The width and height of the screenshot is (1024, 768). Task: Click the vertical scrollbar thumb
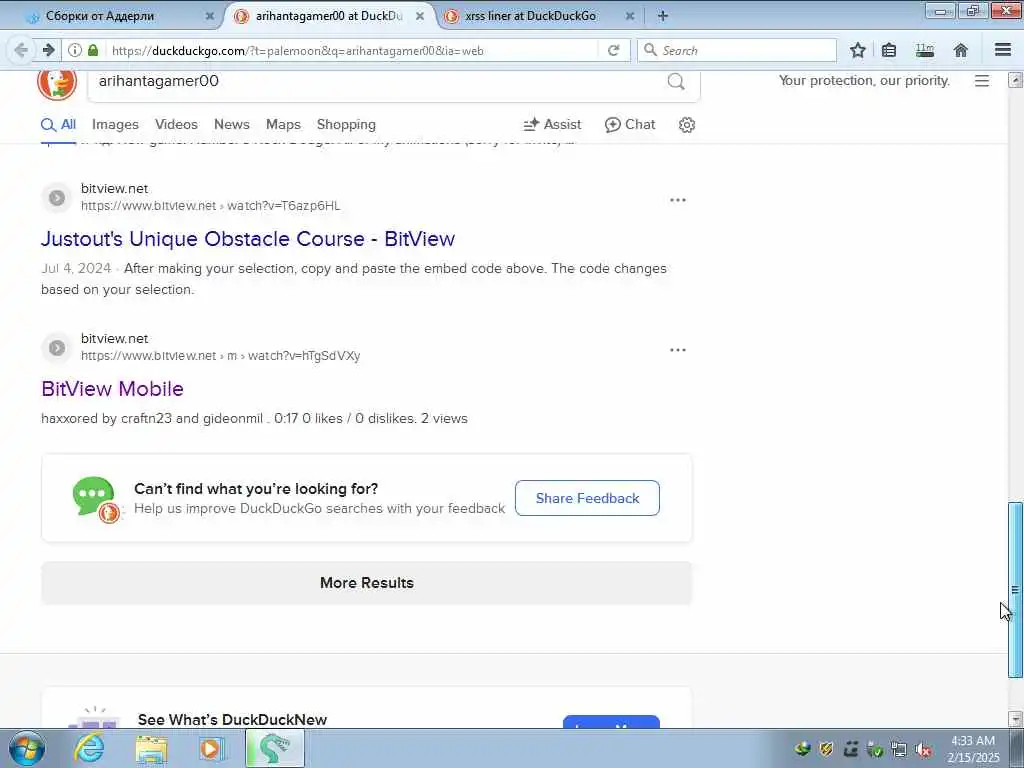tap(1015, 590)
